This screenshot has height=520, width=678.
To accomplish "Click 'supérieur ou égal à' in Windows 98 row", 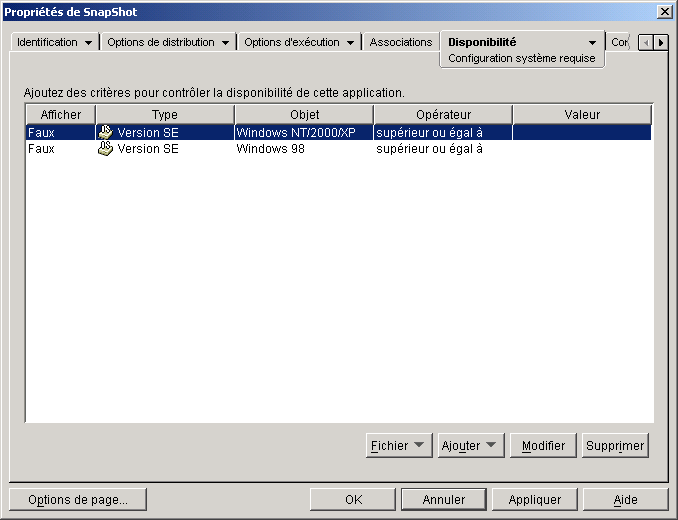I will pyautogui.click(x=429, y=149).
